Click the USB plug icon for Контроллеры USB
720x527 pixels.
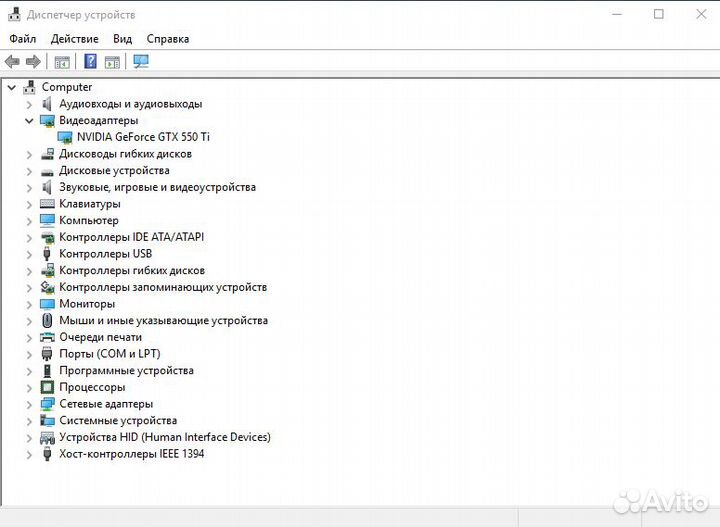[46, 254]
